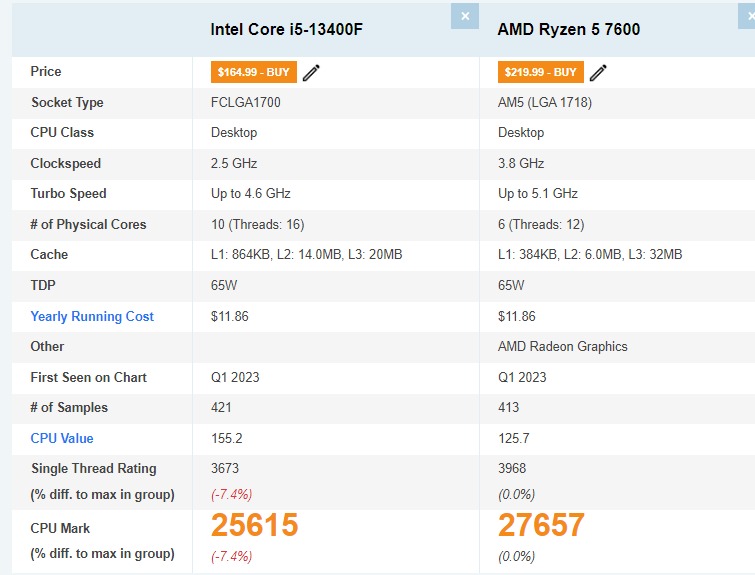755x575 pixels.
Task: Click the Single Thread Rating label
Action: point(93,469)
